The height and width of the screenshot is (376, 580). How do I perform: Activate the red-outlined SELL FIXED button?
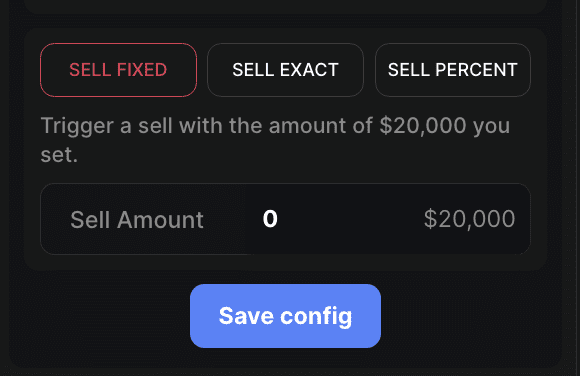(x=118, y=70)
